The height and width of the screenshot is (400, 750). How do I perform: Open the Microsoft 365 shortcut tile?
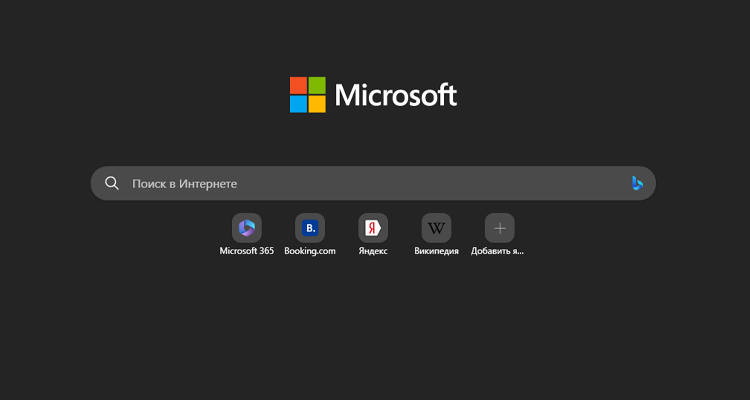pos(247,228)
